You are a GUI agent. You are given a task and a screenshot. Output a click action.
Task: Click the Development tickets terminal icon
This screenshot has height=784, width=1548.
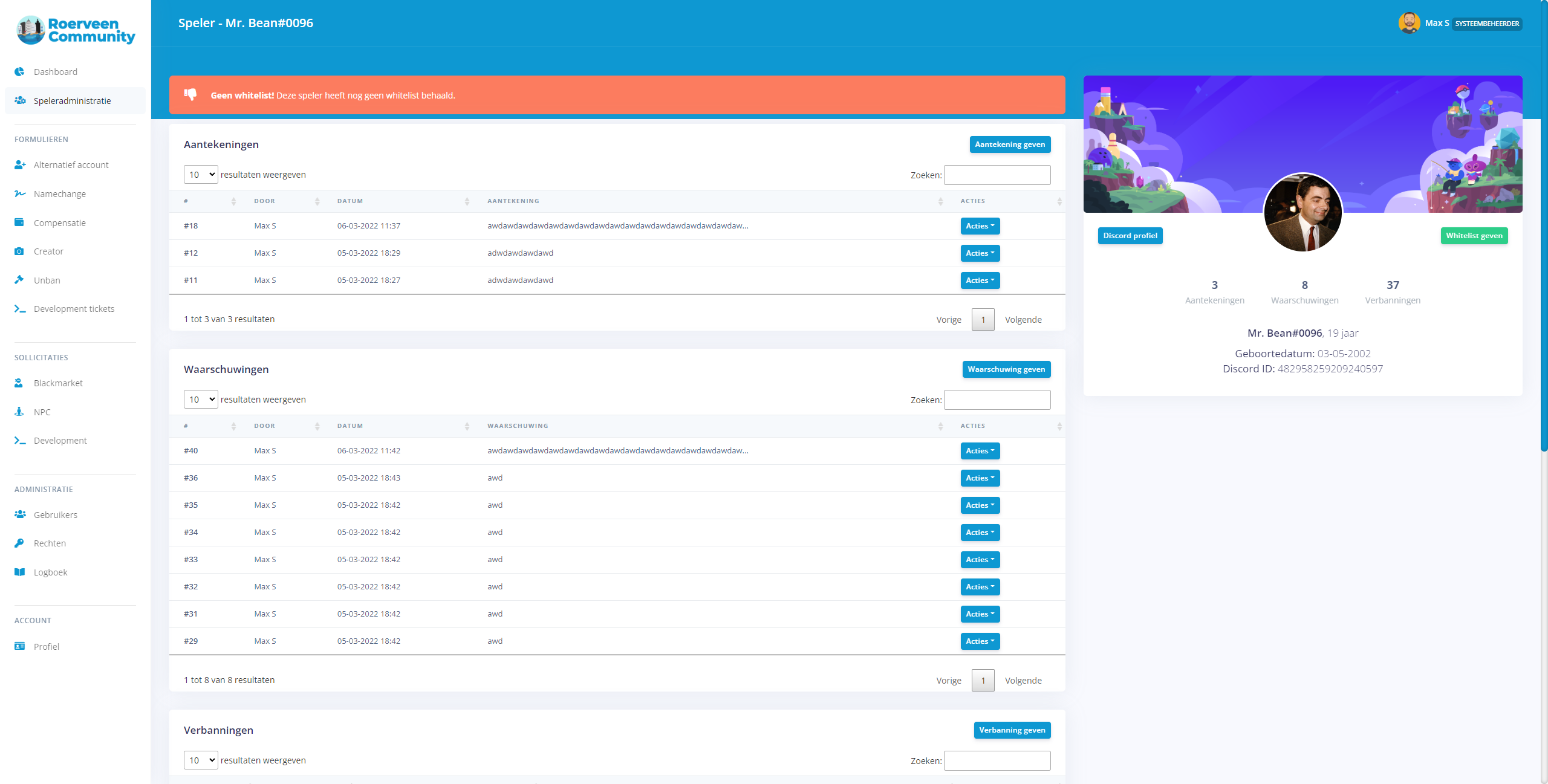(20, 309)
